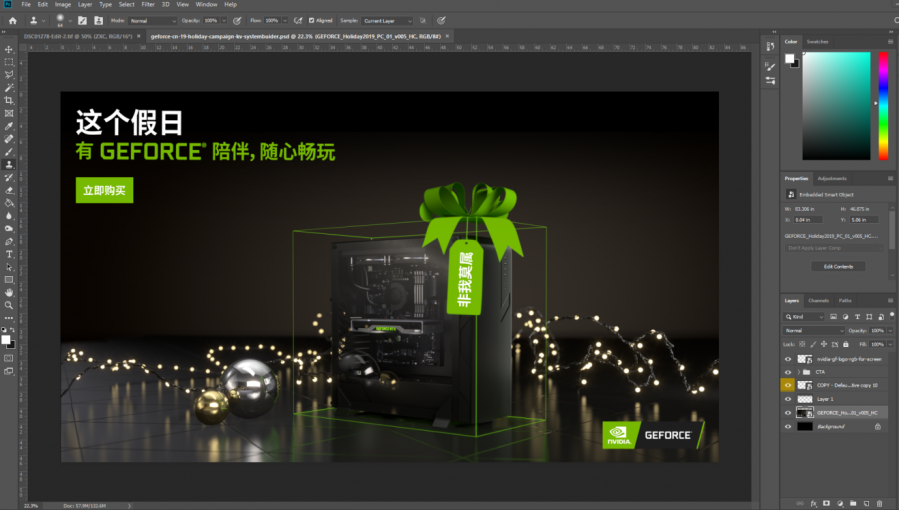Hide the Background layer
899x510 pixels.
click(x=788, y=426)
